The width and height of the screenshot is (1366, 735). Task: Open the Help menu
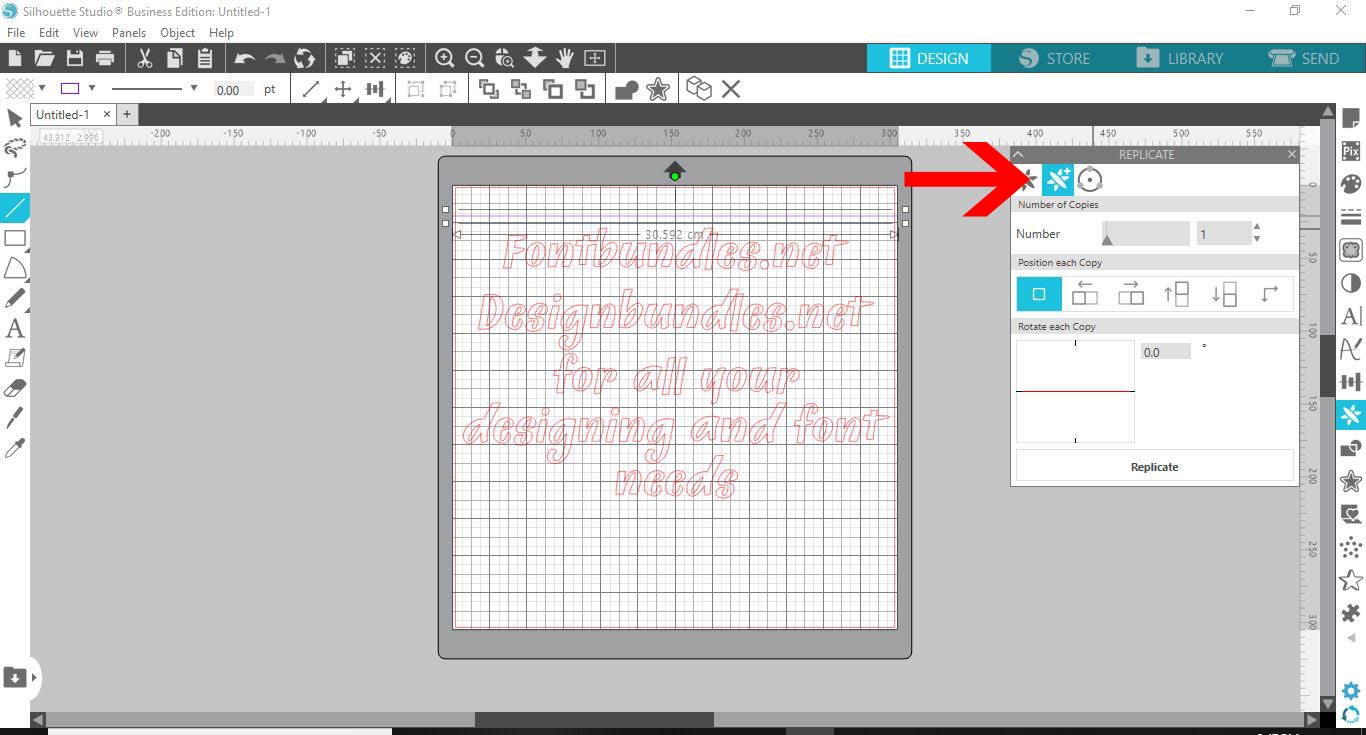tap(221, 33)
